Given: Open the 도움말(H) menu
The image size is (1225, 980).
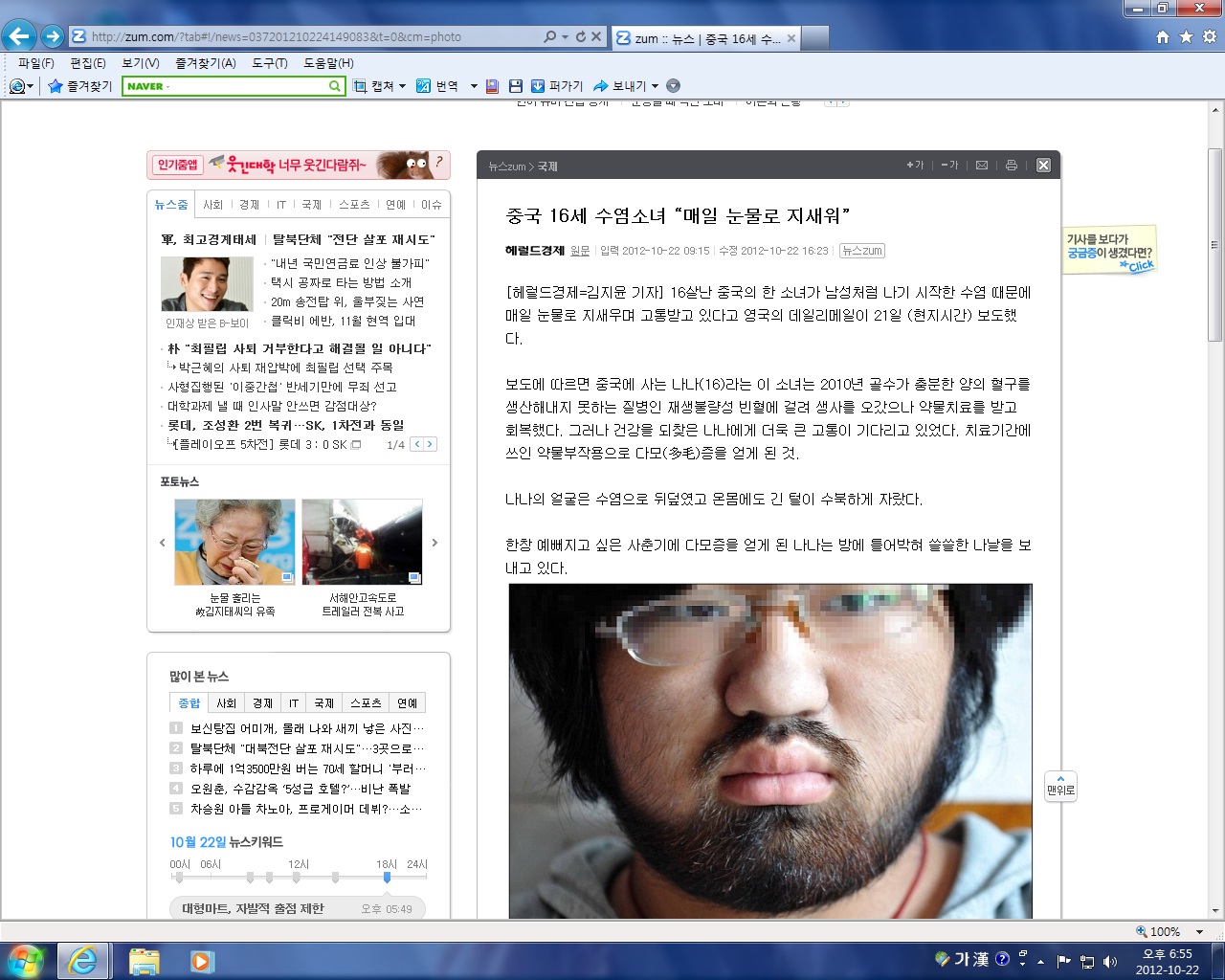Looking at the screenshot, I should point(328,63).
